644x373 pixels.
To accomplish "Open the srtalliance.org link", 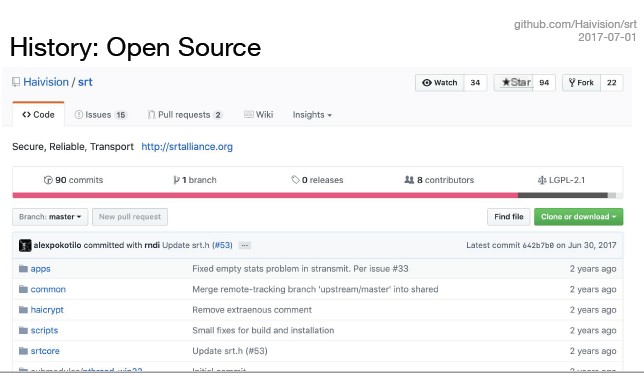I will [187, 147].
